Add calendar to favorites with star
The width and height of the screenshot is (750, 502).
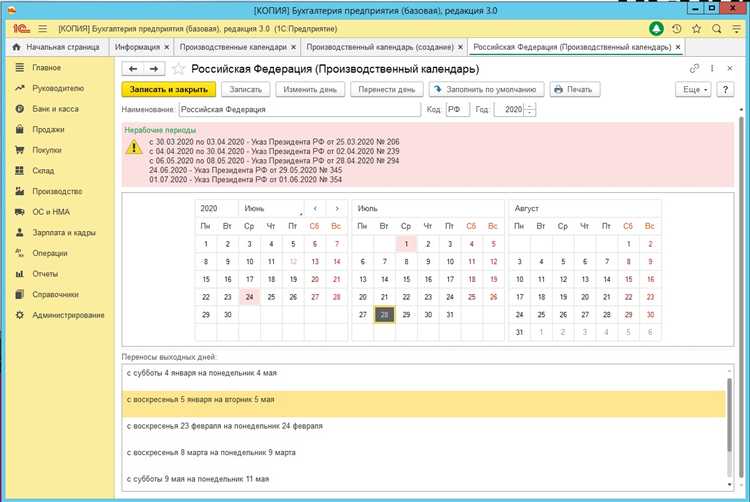(x=179, y=69)
